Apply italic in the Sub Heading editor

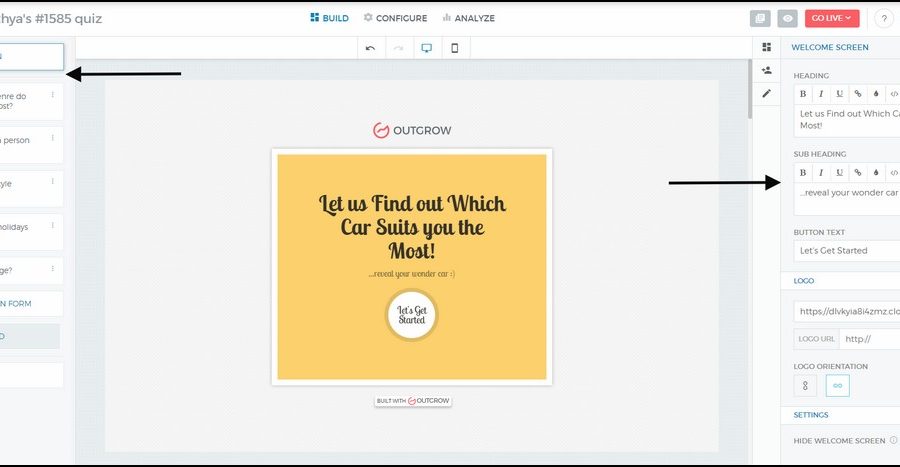pos(821,172)
